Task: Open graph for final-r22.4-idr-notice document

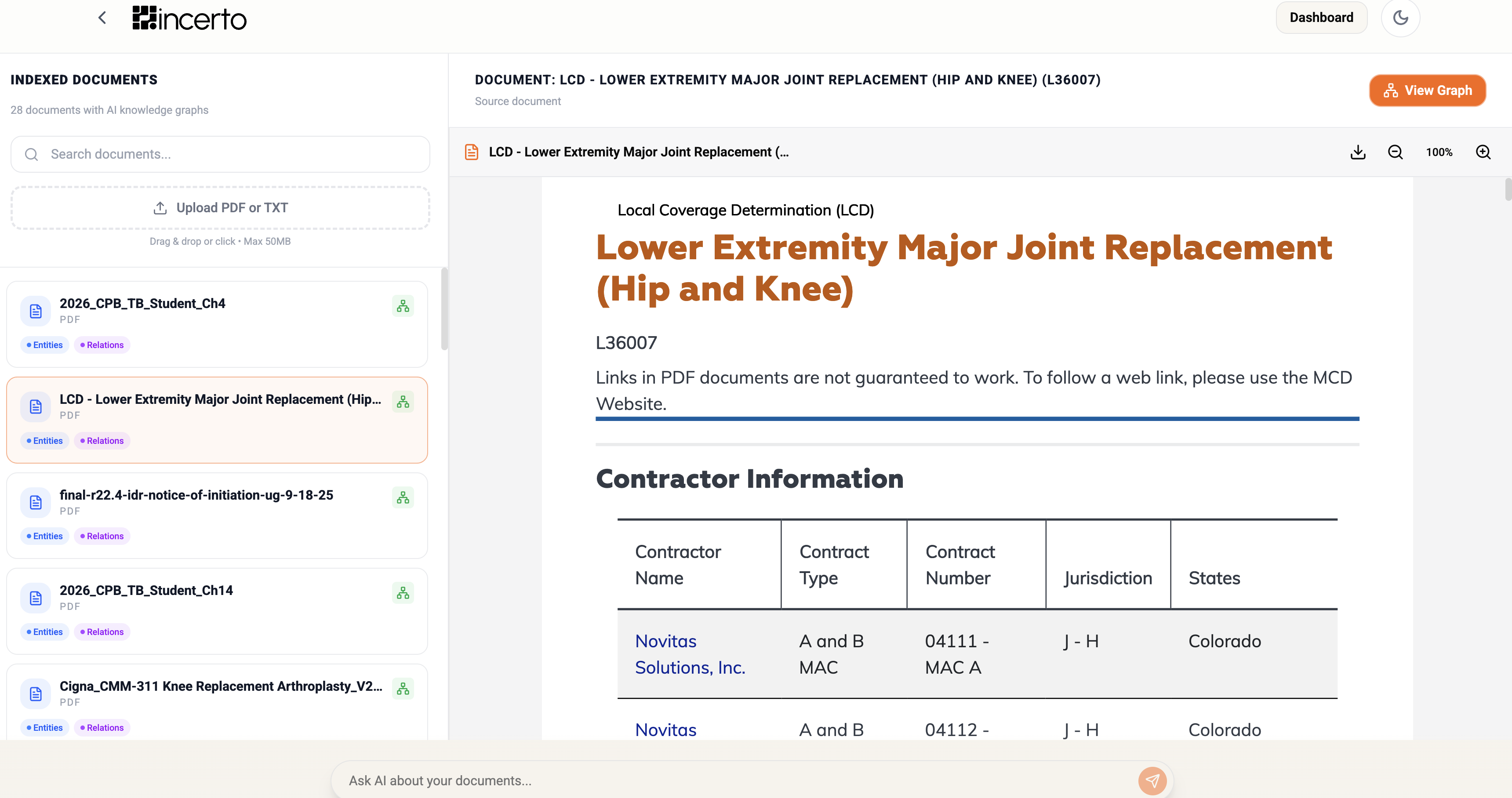Action: tap(403, 497)
